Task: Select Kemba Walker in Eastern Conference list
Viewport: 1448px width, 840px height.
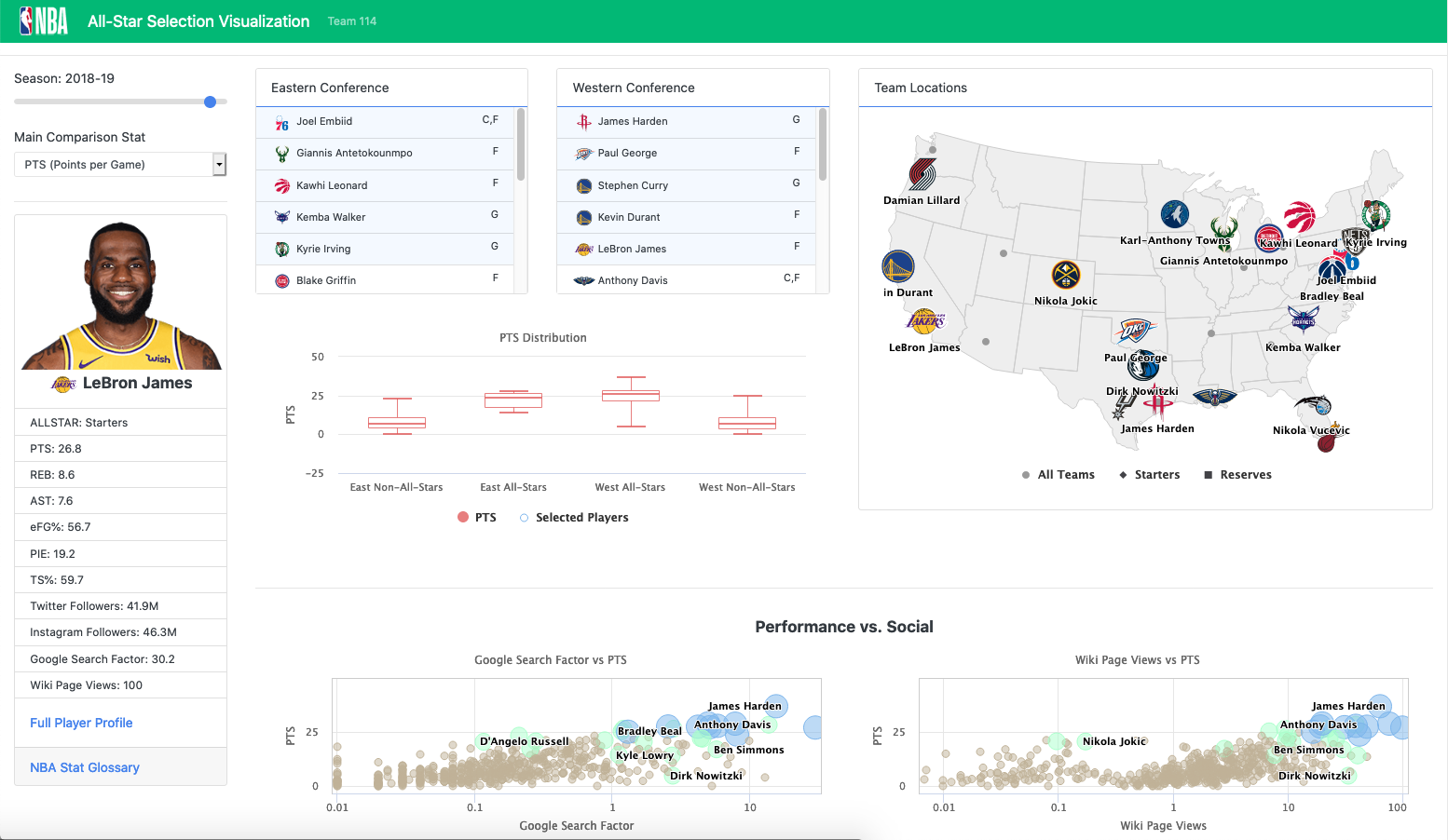Action: click(385, 217)
